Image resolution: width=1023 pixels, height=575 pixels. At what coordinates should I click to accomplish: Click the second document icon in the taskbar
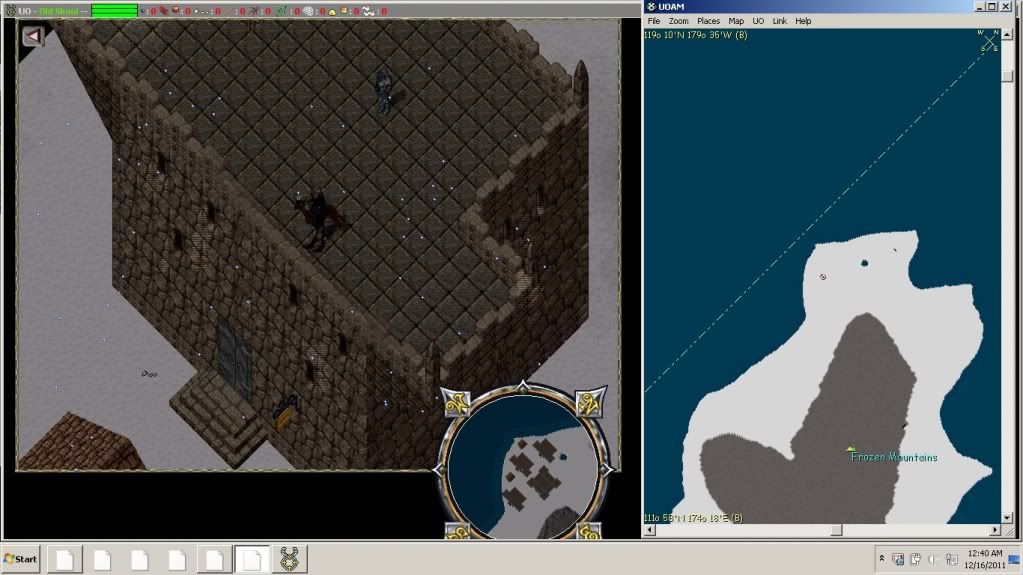point(102,559)
